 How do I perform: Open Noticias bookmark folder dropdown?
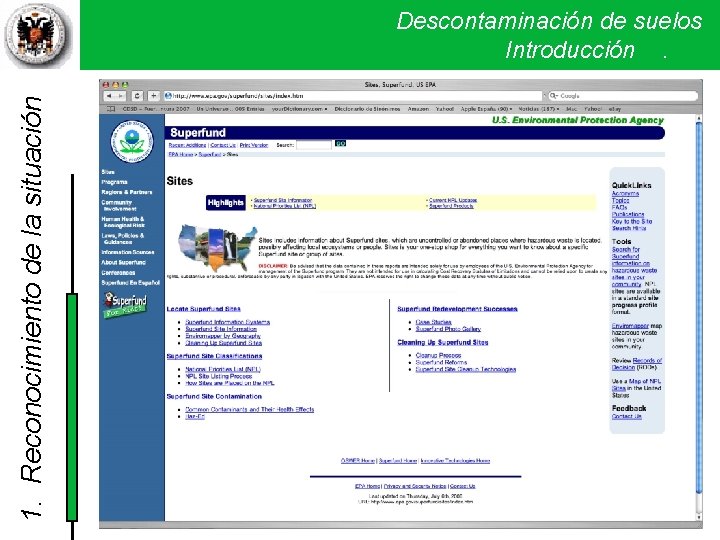[x=539, y=109]
